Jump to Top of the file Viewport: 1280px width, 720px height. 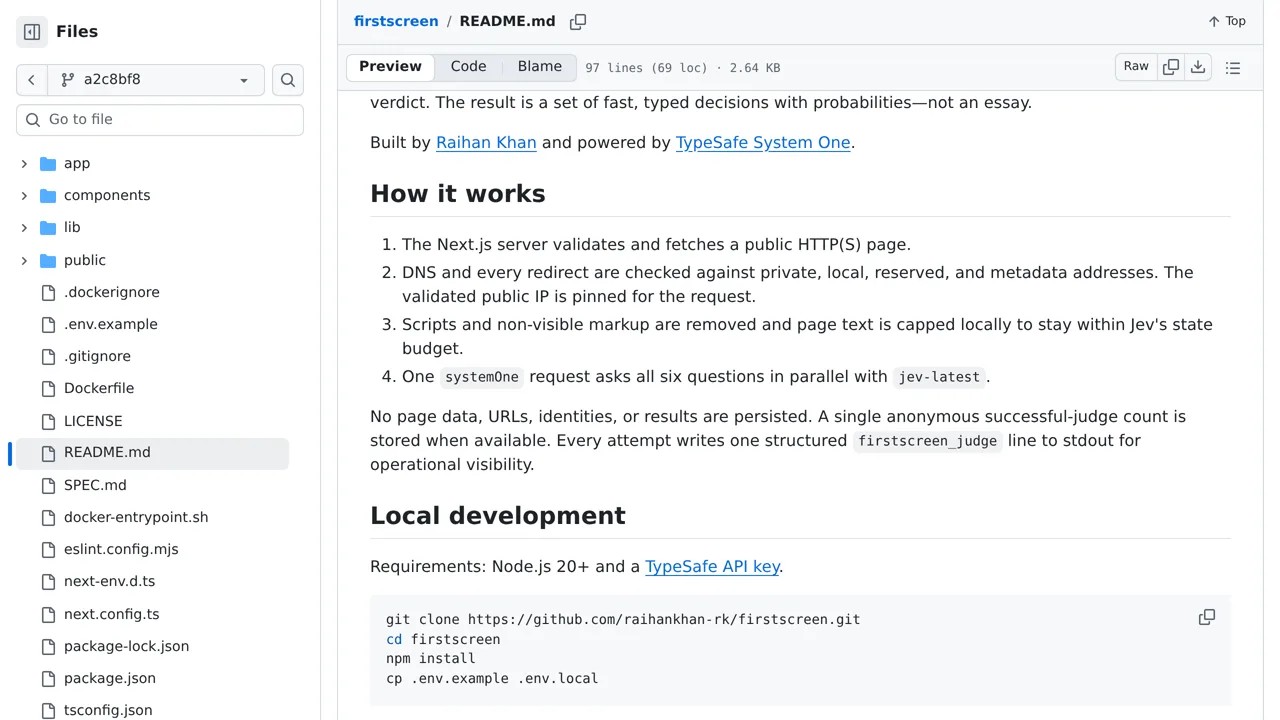(x=1227, y=21)
